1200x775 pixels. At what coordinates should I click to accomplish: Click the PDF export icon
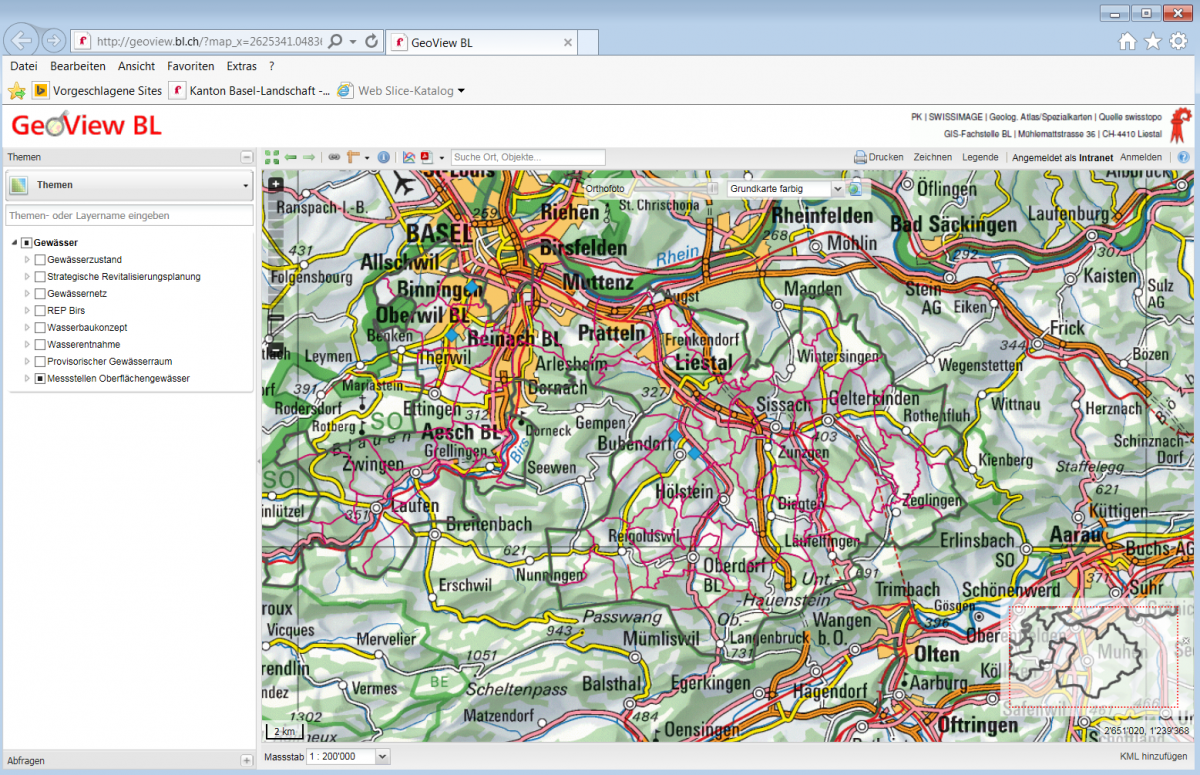coord(425,157)
